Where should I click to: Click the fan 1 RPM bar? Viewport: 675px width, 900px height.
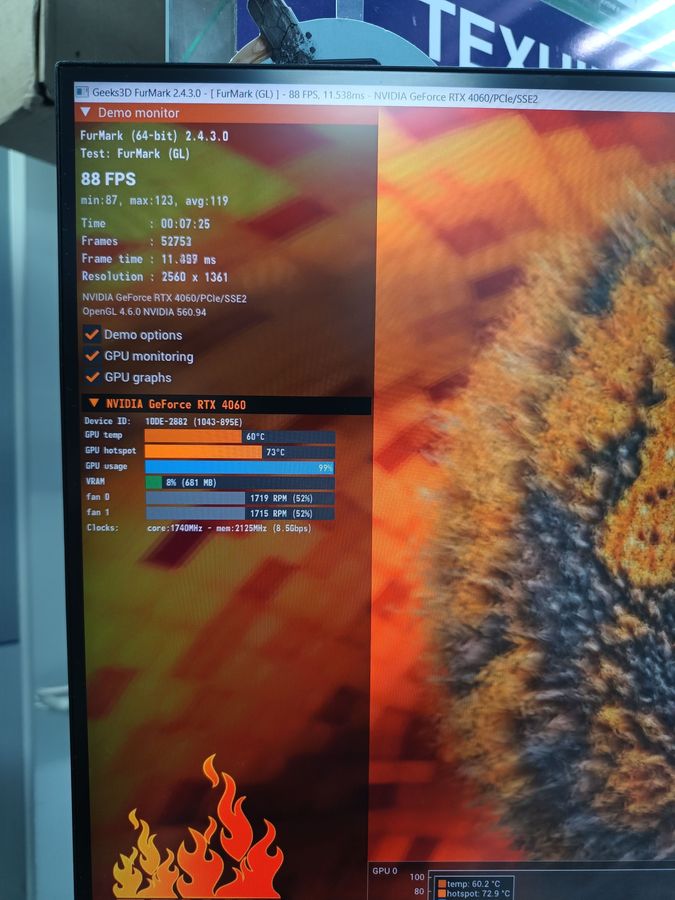tap(196, 513)
